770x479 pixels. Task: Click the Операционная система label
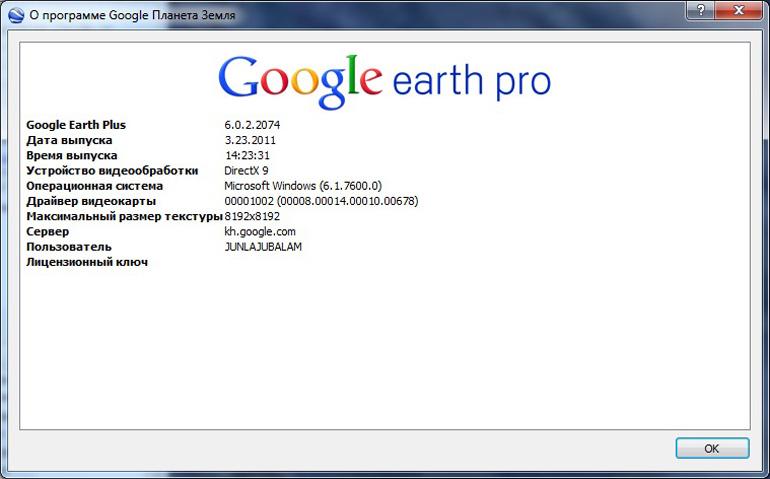tap(95, 186)
